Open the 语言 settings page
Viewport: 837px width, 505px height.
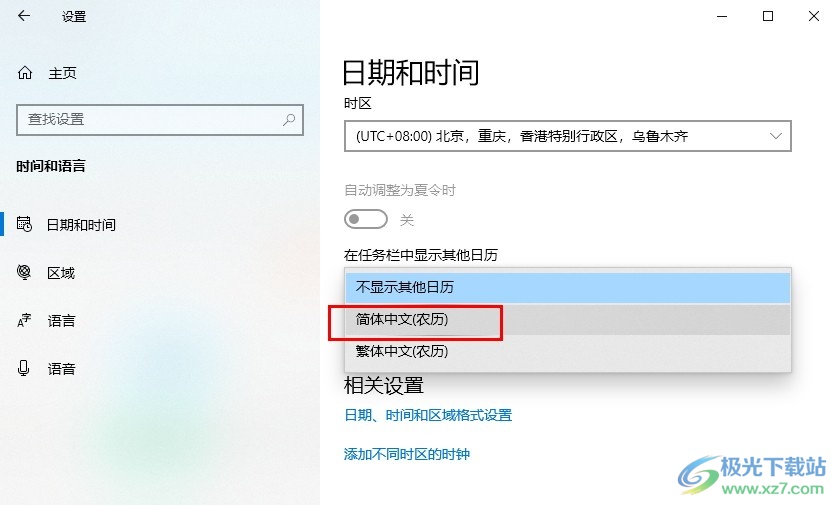[61, 321]
